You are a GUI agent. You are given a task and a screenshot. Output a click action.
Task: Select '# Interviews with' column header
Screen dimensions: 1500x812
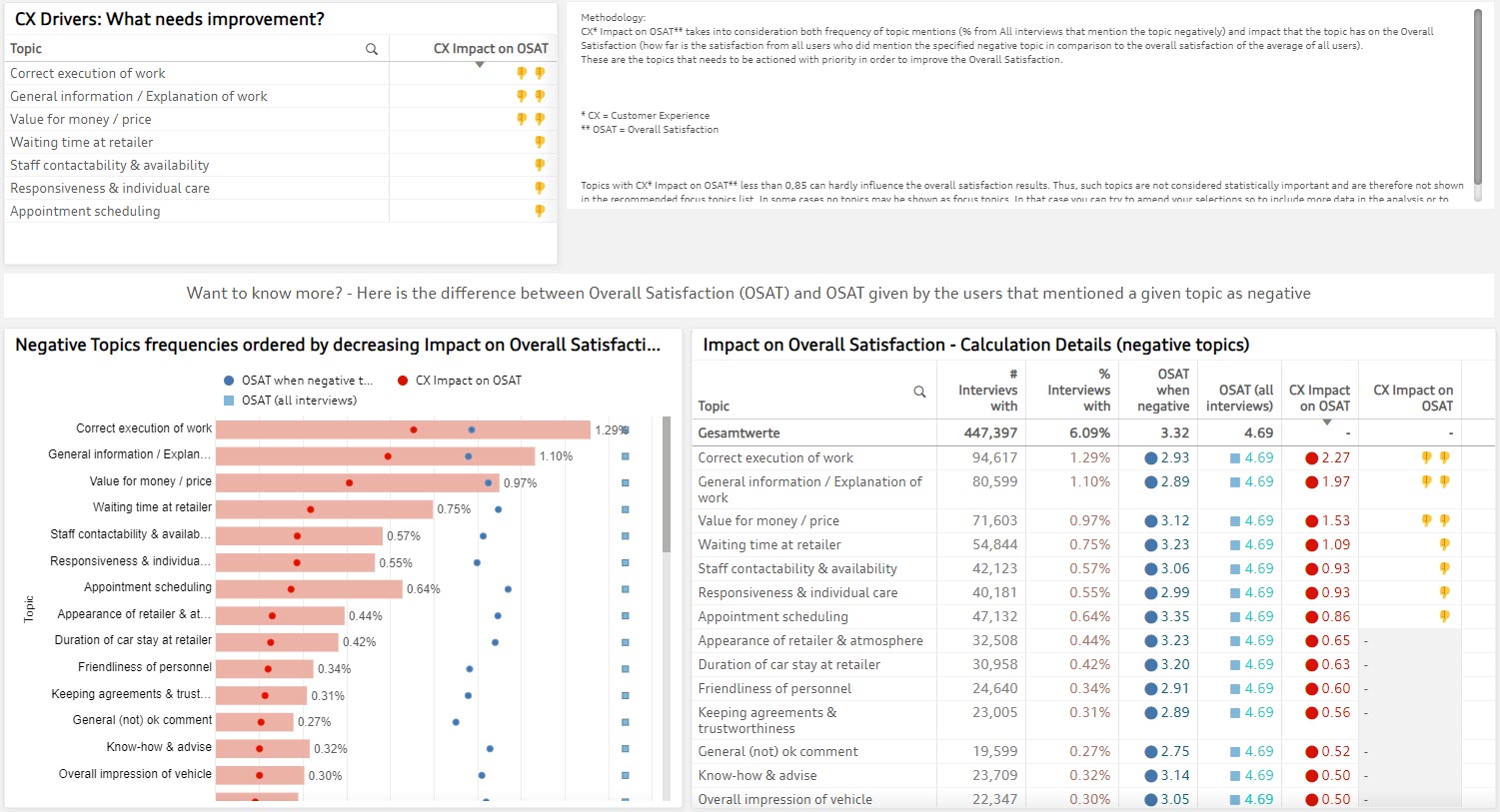click(x=987, y=391)
